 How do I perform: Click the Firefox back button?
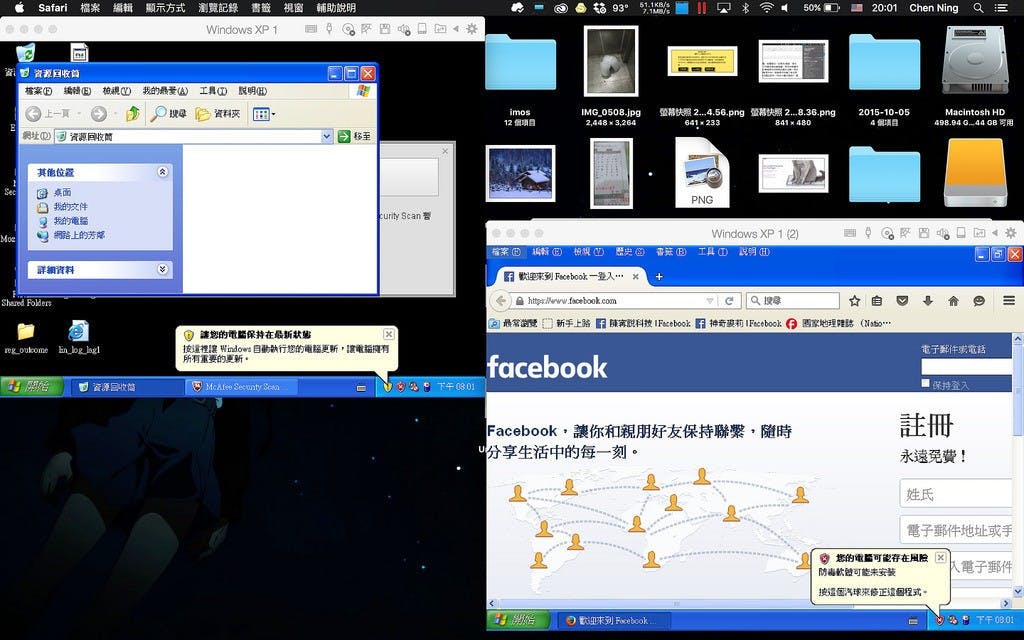click(500, 300)
